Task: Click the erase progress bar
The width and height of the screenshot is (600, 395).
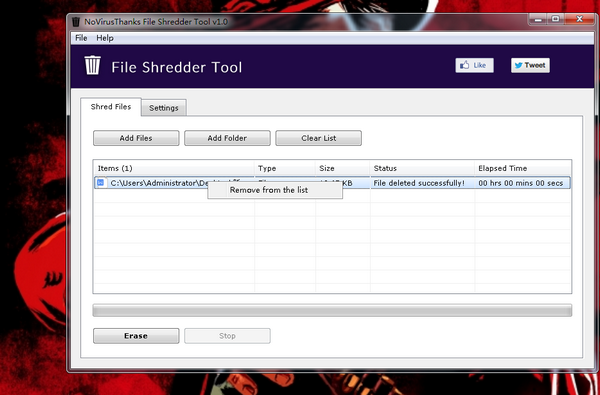Action: [x=332, y=310]
